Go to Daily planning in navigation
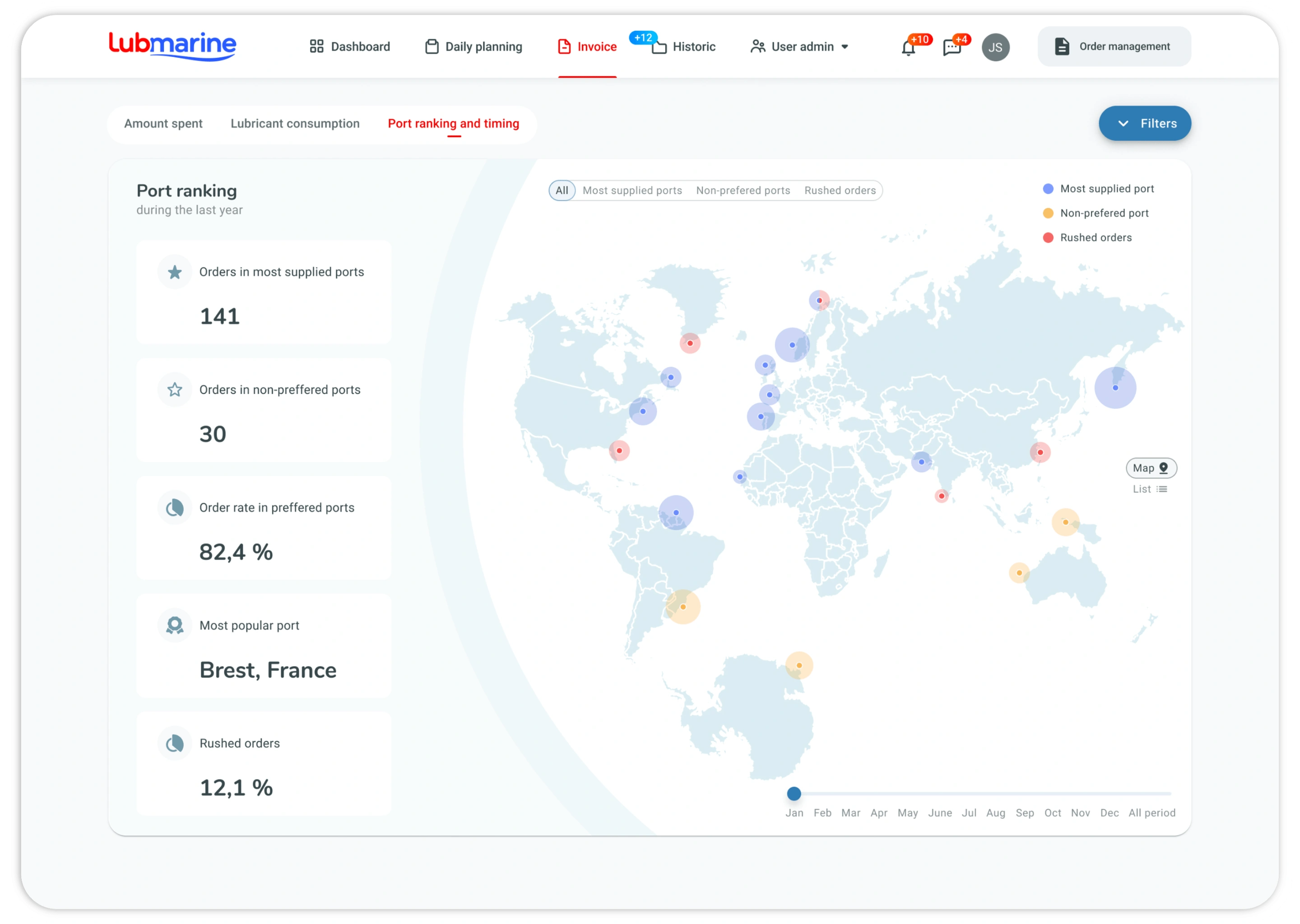 click(x=474, y=46)
